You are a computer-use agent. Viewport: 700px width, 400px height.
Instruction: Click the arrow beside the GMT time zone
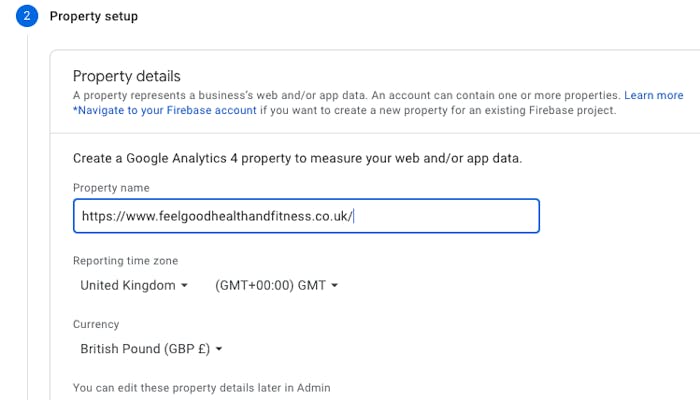[334, 286]
